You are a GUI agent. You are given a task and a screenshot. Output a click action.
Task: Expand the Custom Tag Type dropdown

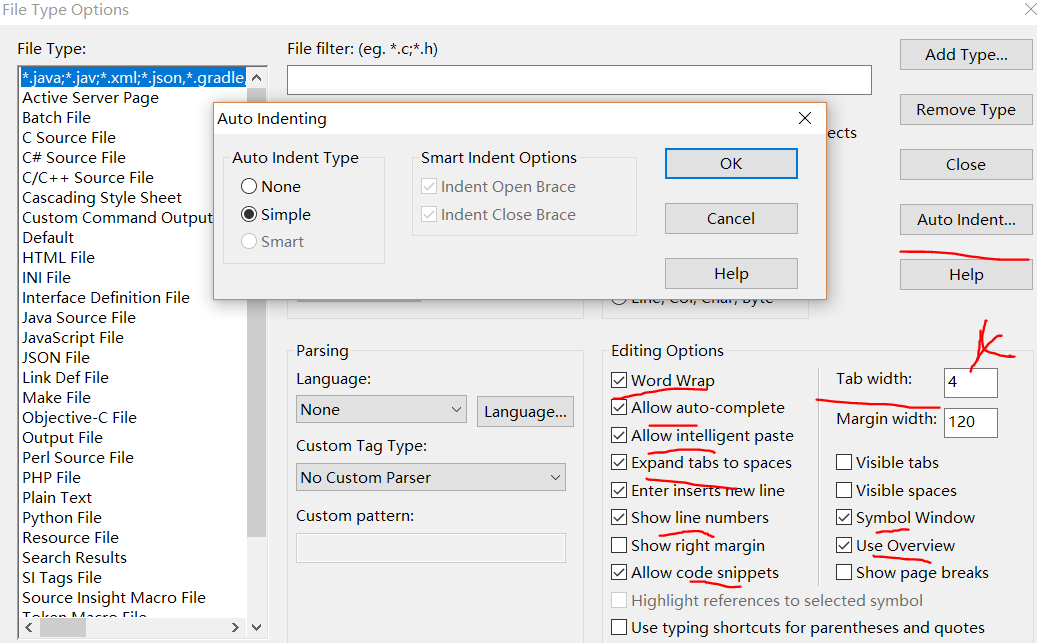click(431, 478)
